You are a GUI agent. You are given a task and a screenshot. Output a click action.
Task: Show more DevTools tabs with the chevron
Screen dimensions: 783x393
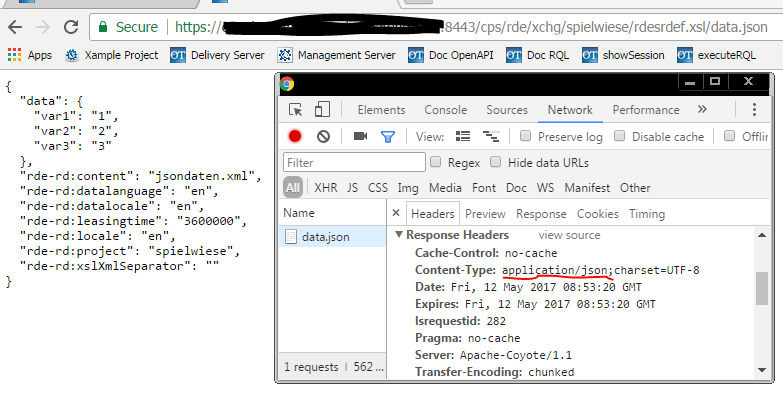(x=702, y=109)
